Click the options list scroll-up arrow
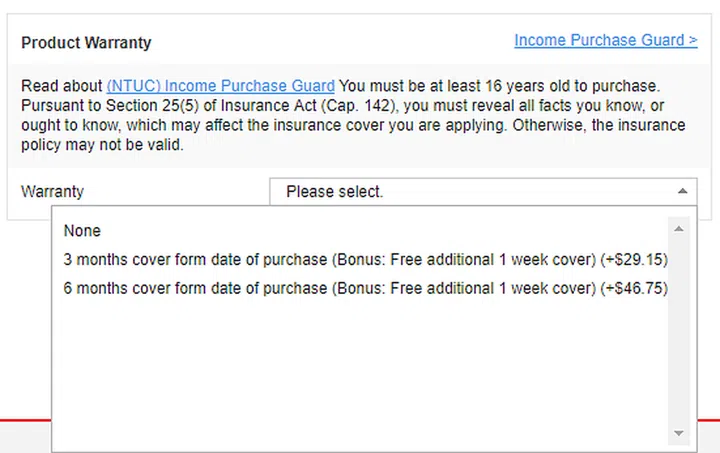The width and height of the screenshot is (720, 453). [x=679, y=229]
